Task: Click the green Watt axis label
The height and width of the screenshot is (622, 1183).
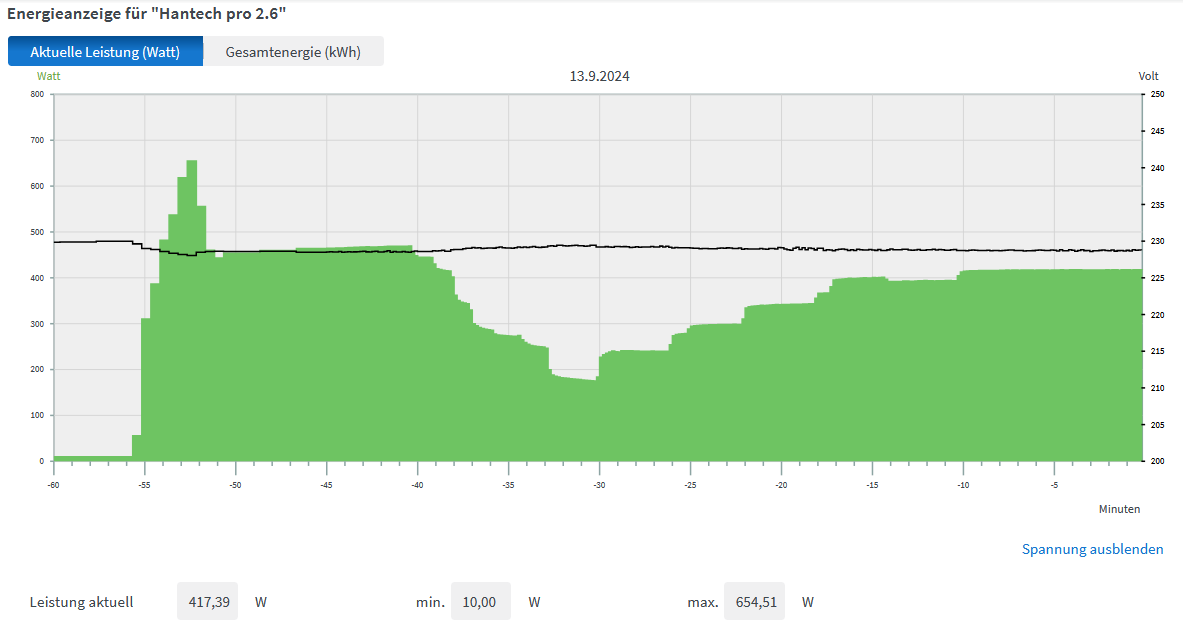Action: (x=48, y=75)
